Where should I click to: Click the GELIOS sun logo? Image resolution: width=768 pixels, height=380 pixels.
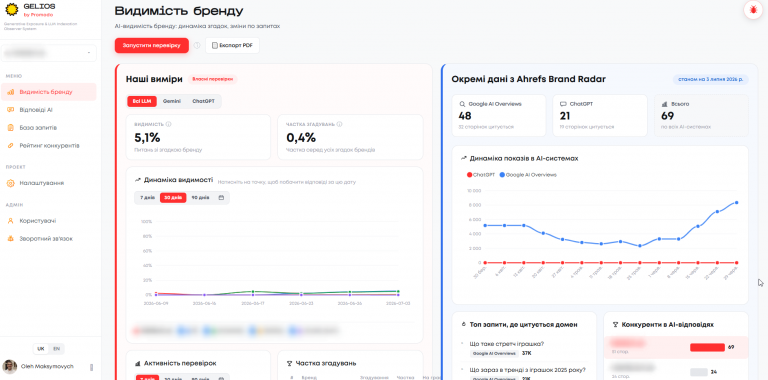11,9
